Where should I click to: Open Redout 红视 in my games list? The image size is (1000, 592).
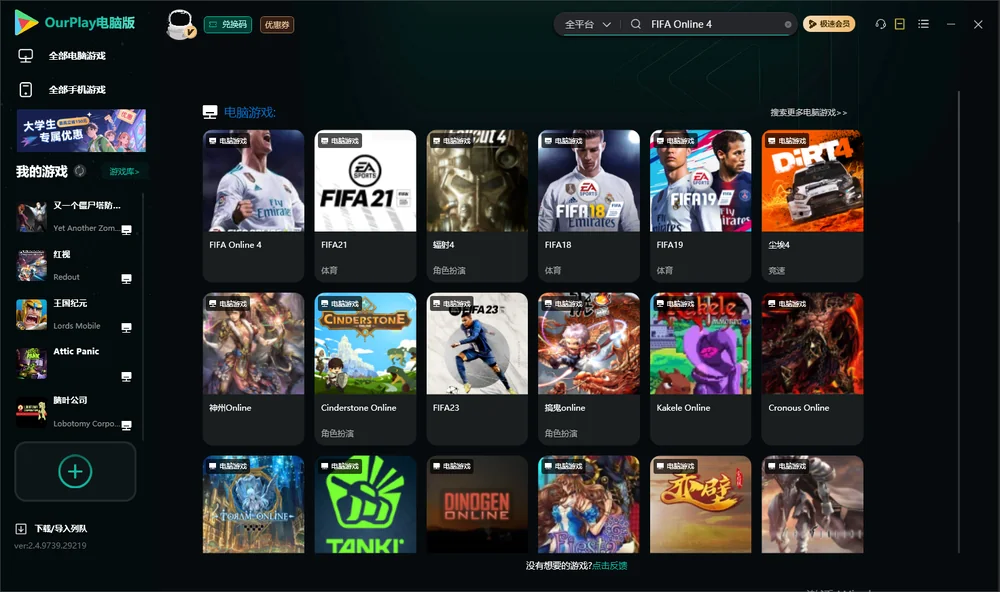point(75,266)
